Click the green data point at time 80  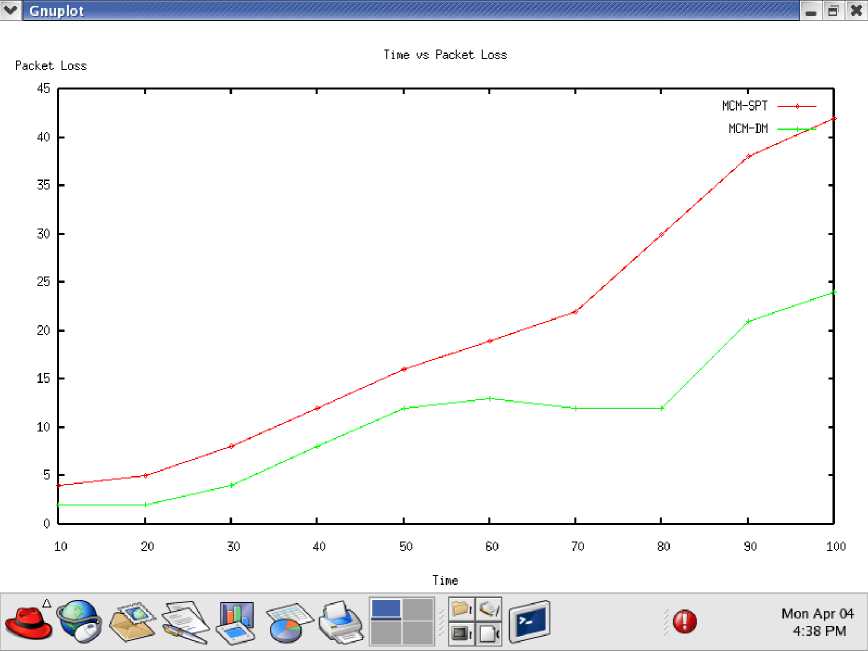[x=662, y=408]
